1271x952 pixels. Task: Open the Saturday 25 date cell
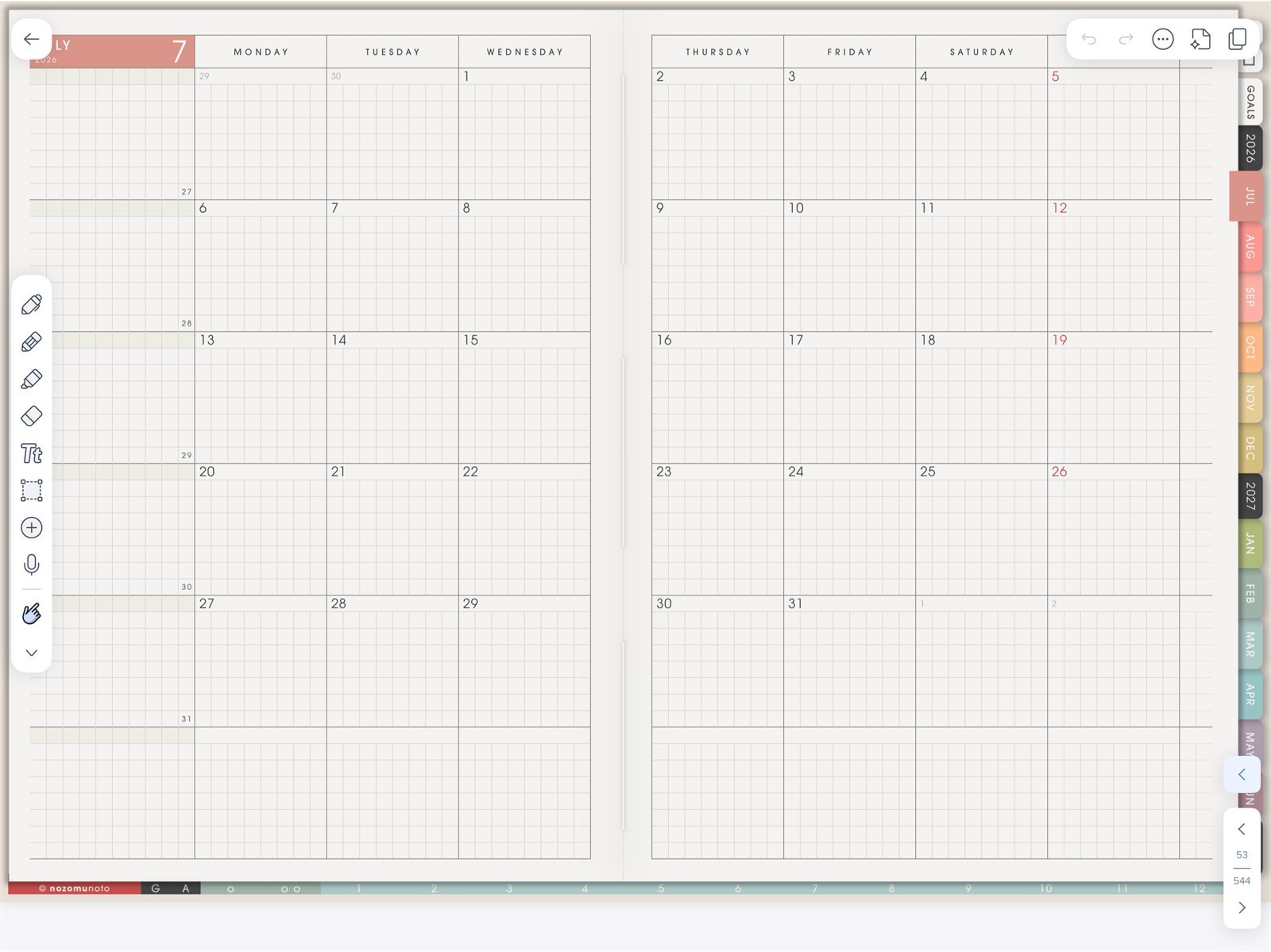point(981,529)
